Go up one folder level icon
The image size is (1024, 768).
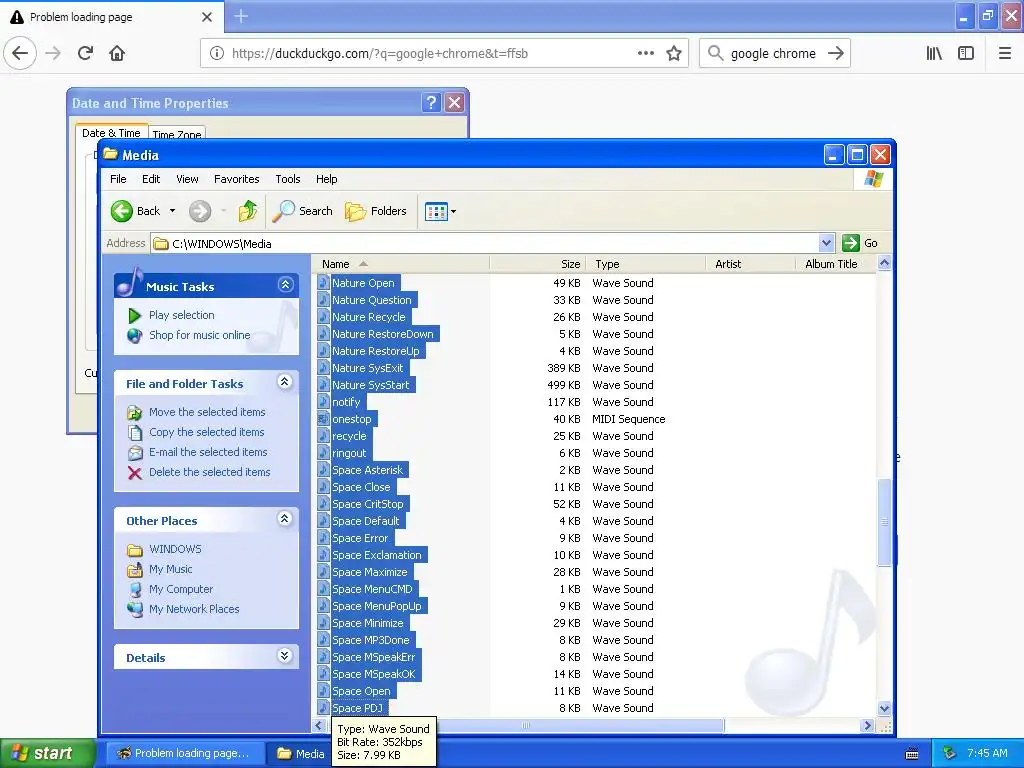(x=248, y=211)
